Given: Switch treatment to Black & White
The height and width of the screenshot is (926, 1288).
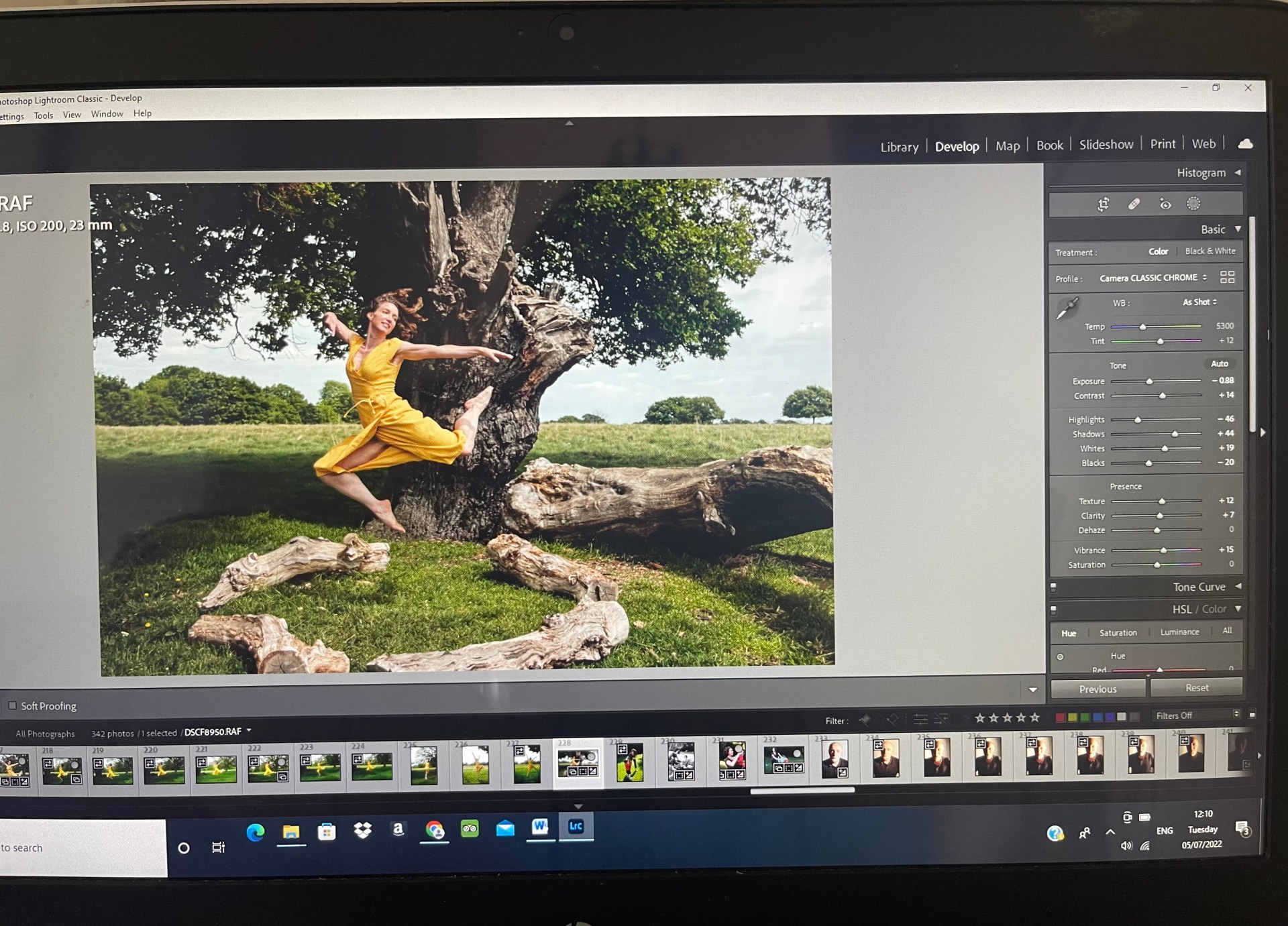Looking at the screenshot, I should coord(1210,251).
